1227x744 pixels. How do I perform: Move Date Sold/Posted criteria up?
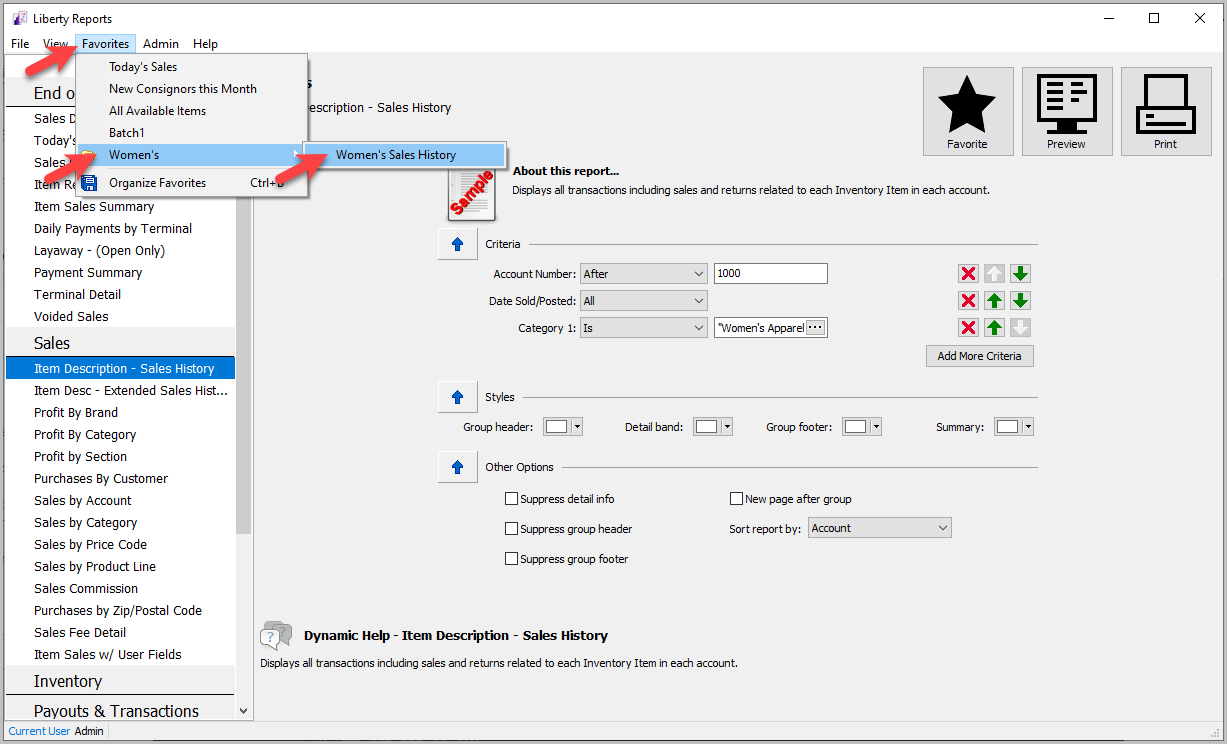[x=994, y=301]
